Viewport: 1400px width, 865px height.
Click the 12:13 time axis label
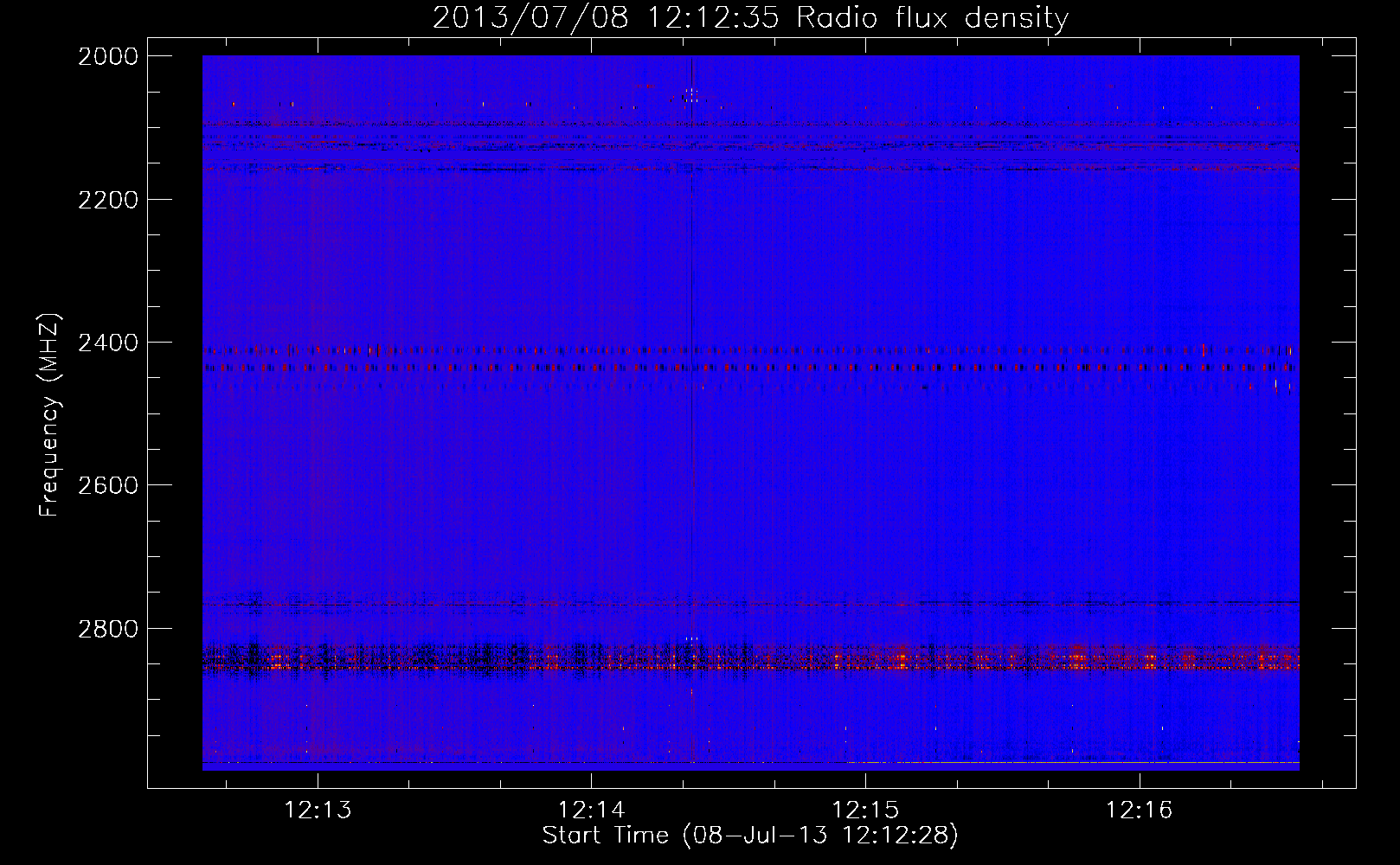click(x=318, y=810)
